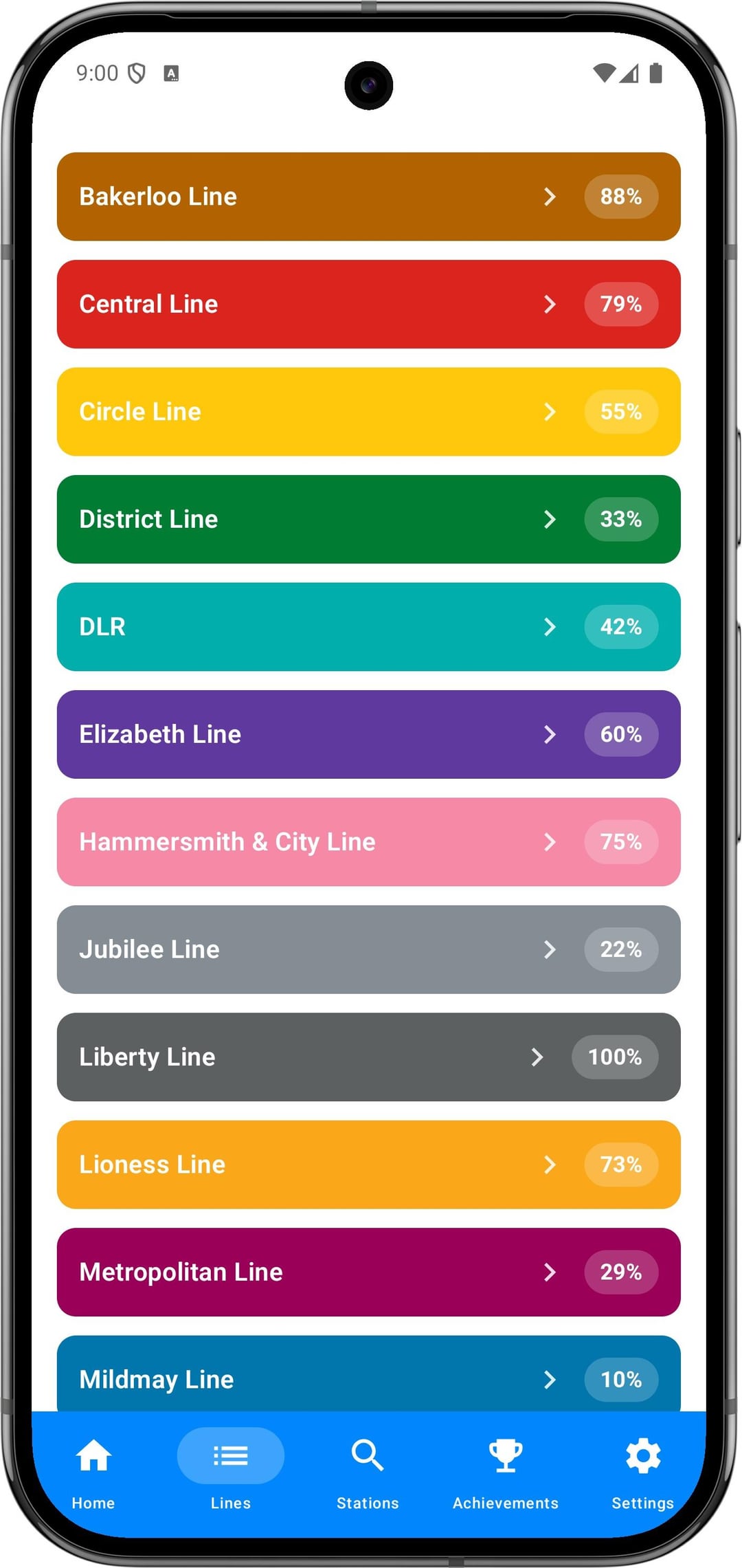Expand the Jubilee Line chevron arrow
Screen dimensions: 742x1568
pos(550,949)
